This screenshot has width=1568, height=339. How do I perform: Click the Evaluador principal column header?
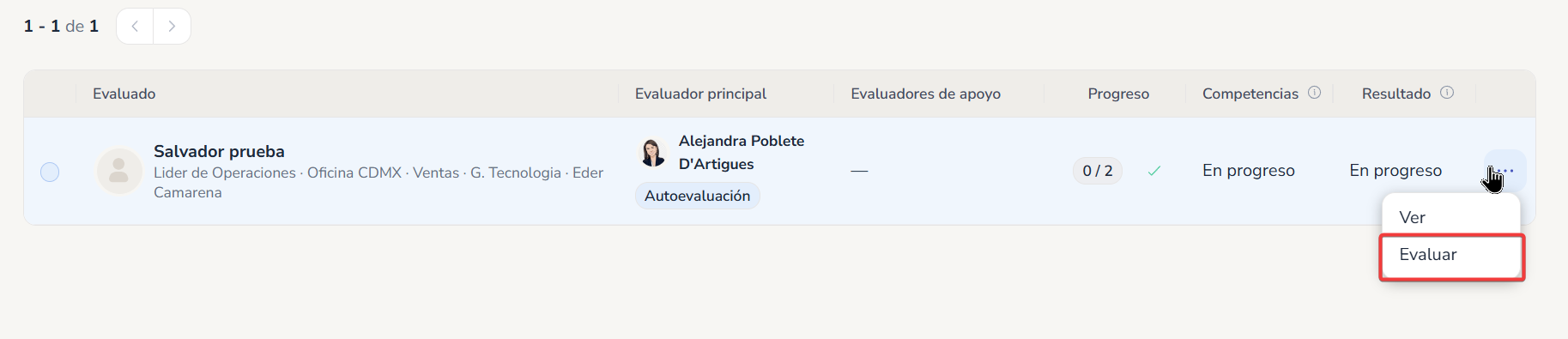click(x=700, y=94)
